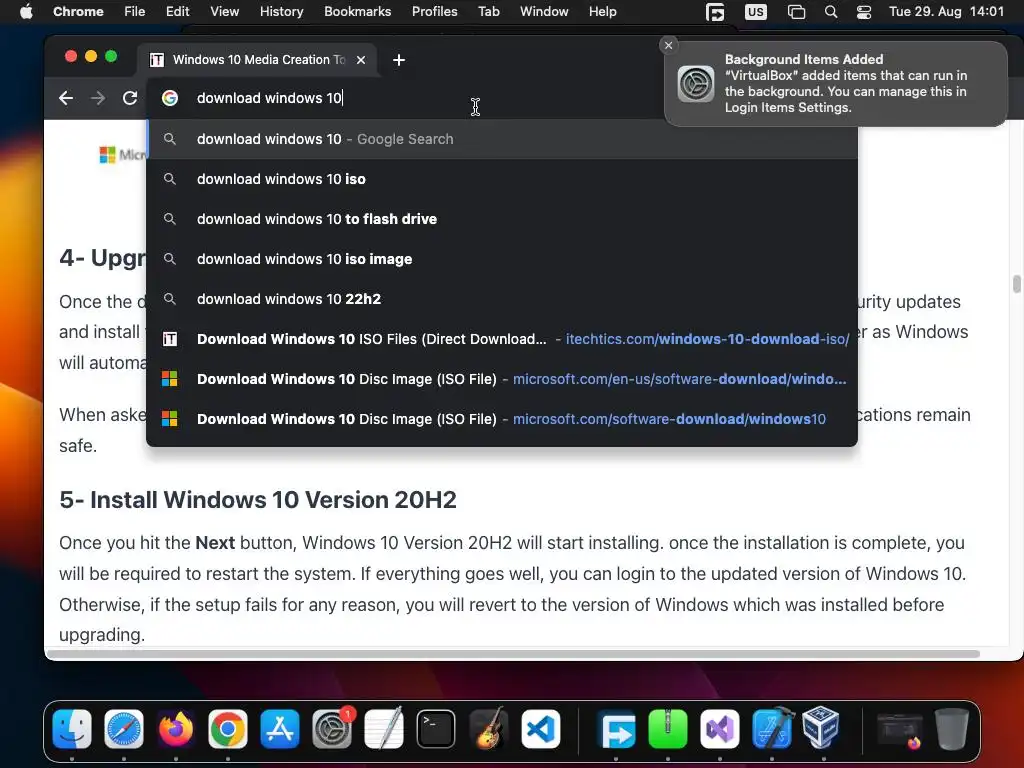Click the remote desktop menu bar icon

coord(715,12)
